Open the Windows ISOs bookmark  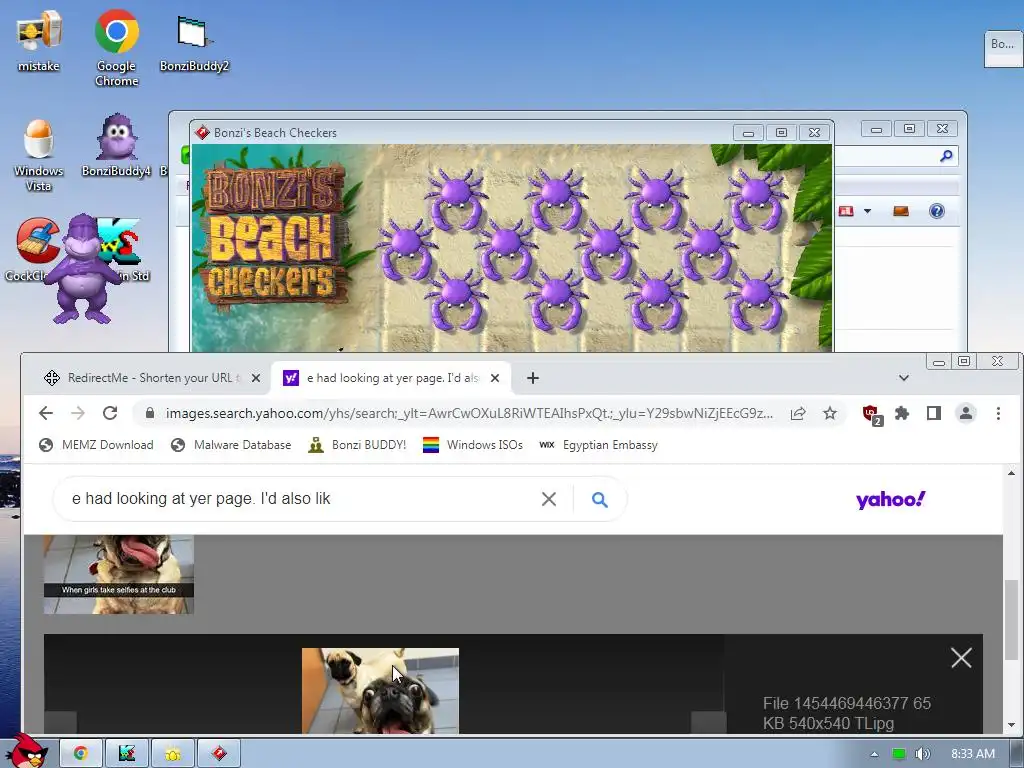click(x=473, y=445)
